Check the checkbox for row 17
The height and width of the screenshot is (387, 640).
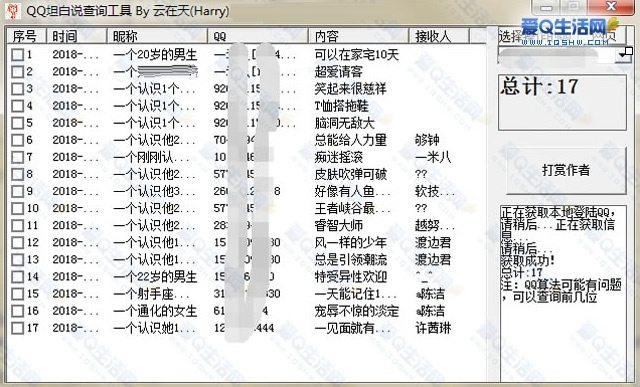point(18,328)
